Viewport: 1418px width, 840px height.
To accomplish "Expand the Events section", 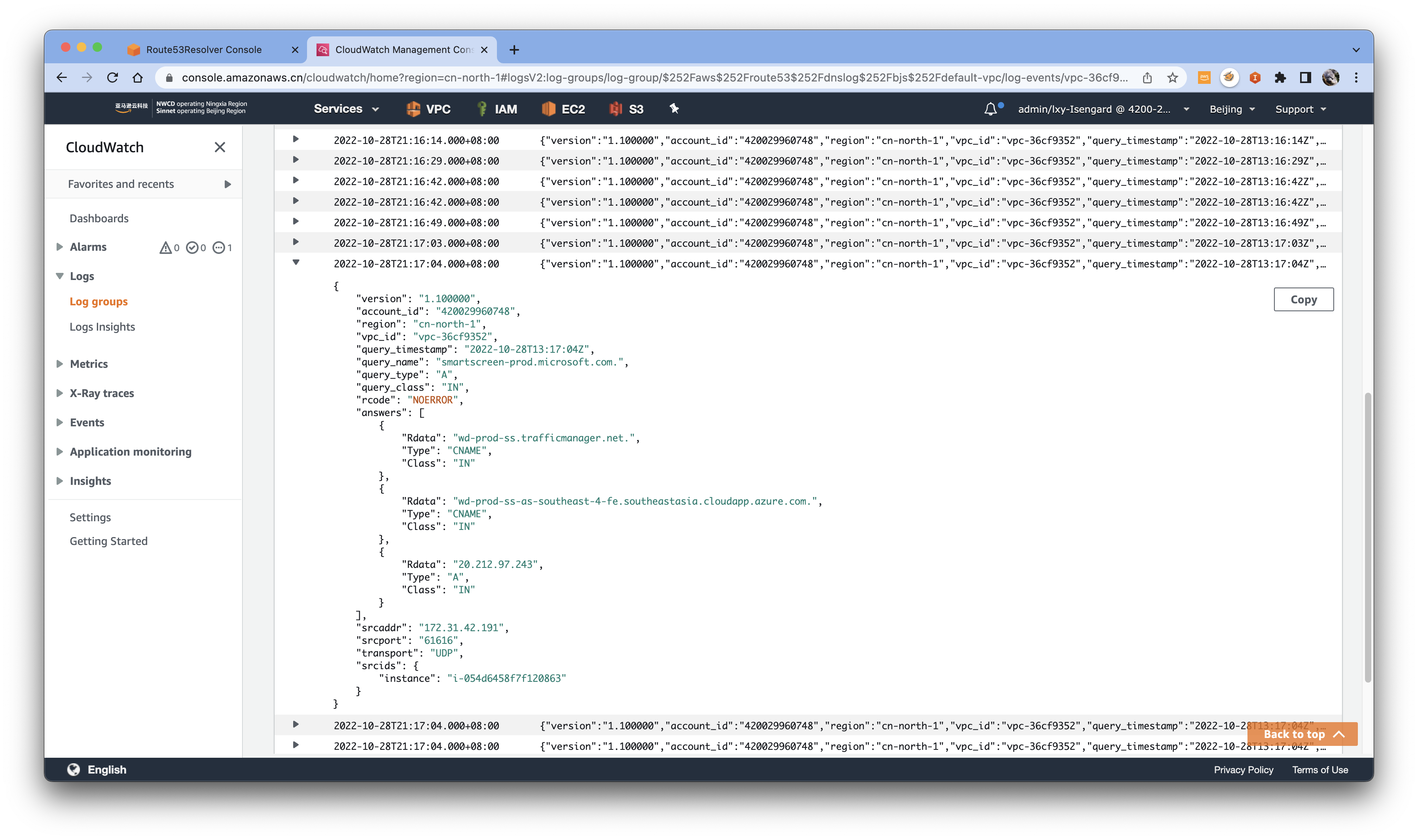I will [59, 422].
